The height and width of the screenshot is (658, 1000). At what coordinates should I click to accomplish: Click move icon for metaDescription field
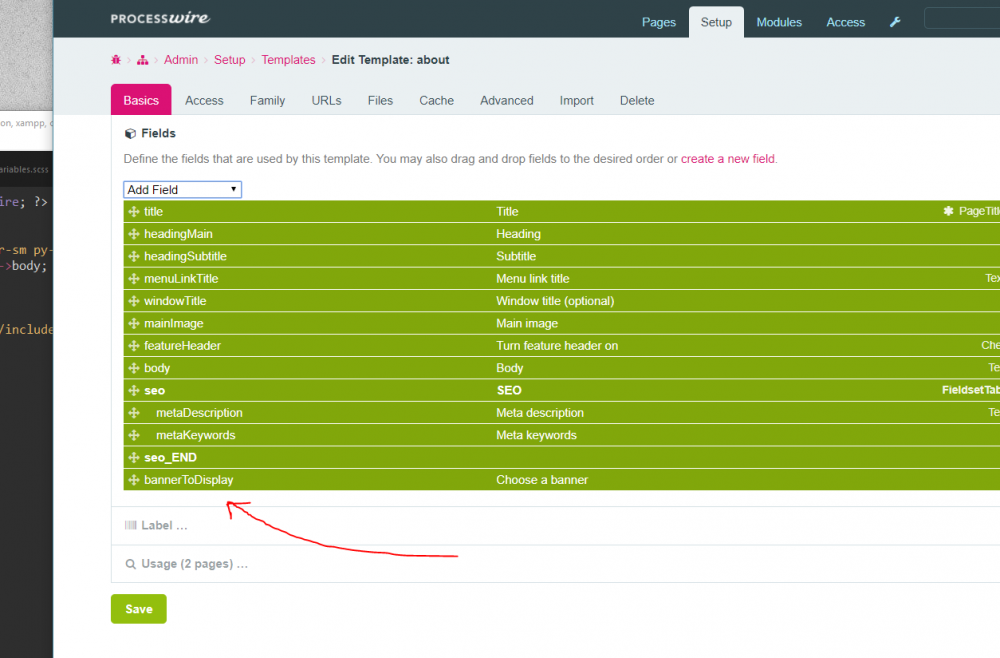click(x=134, y=413)
